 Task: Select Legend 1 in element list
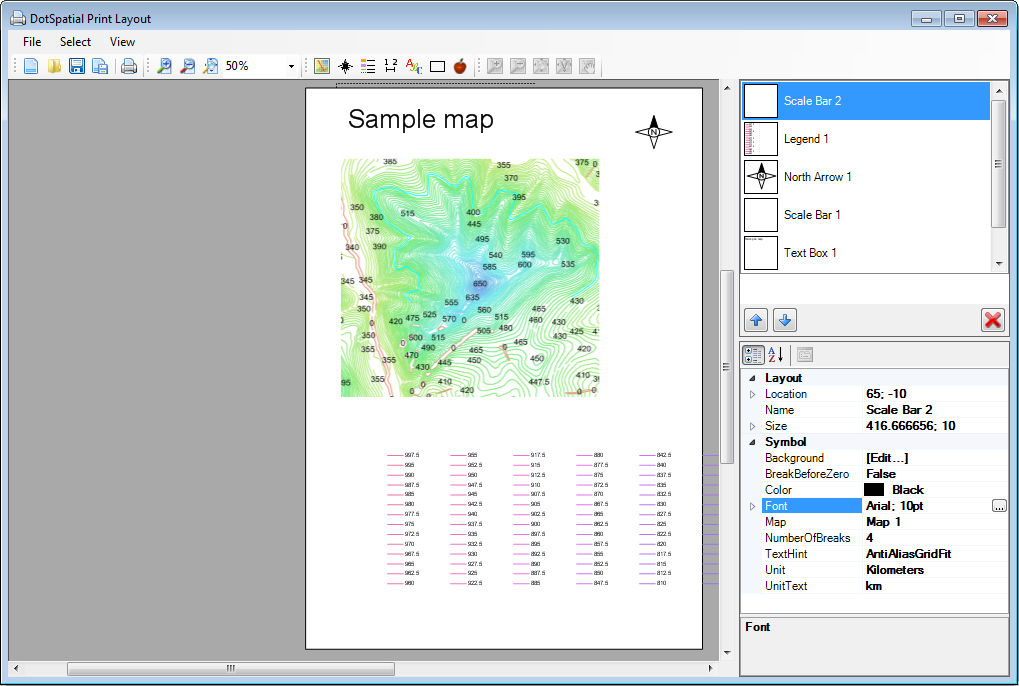866,139
